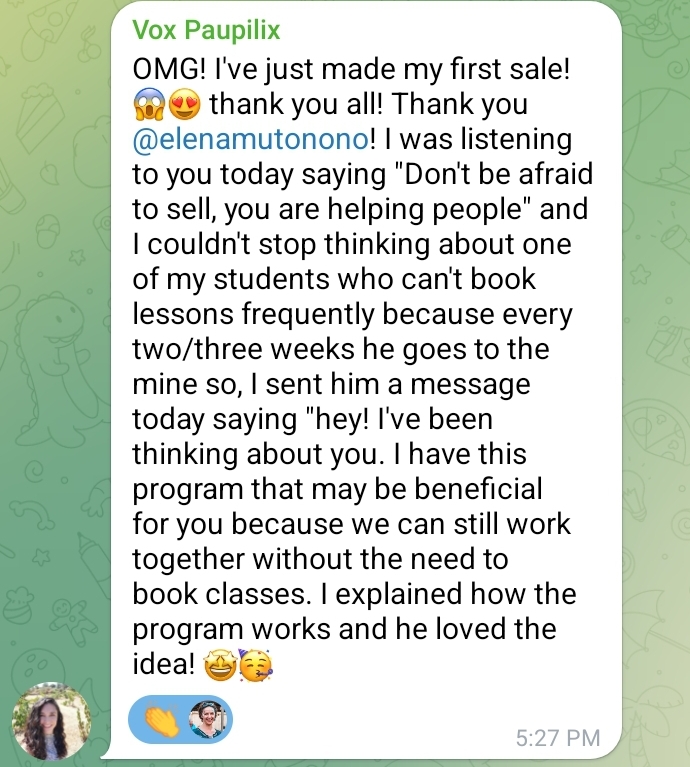
Task: Click the word "idea!" in the message
Action: coord(163,664)
